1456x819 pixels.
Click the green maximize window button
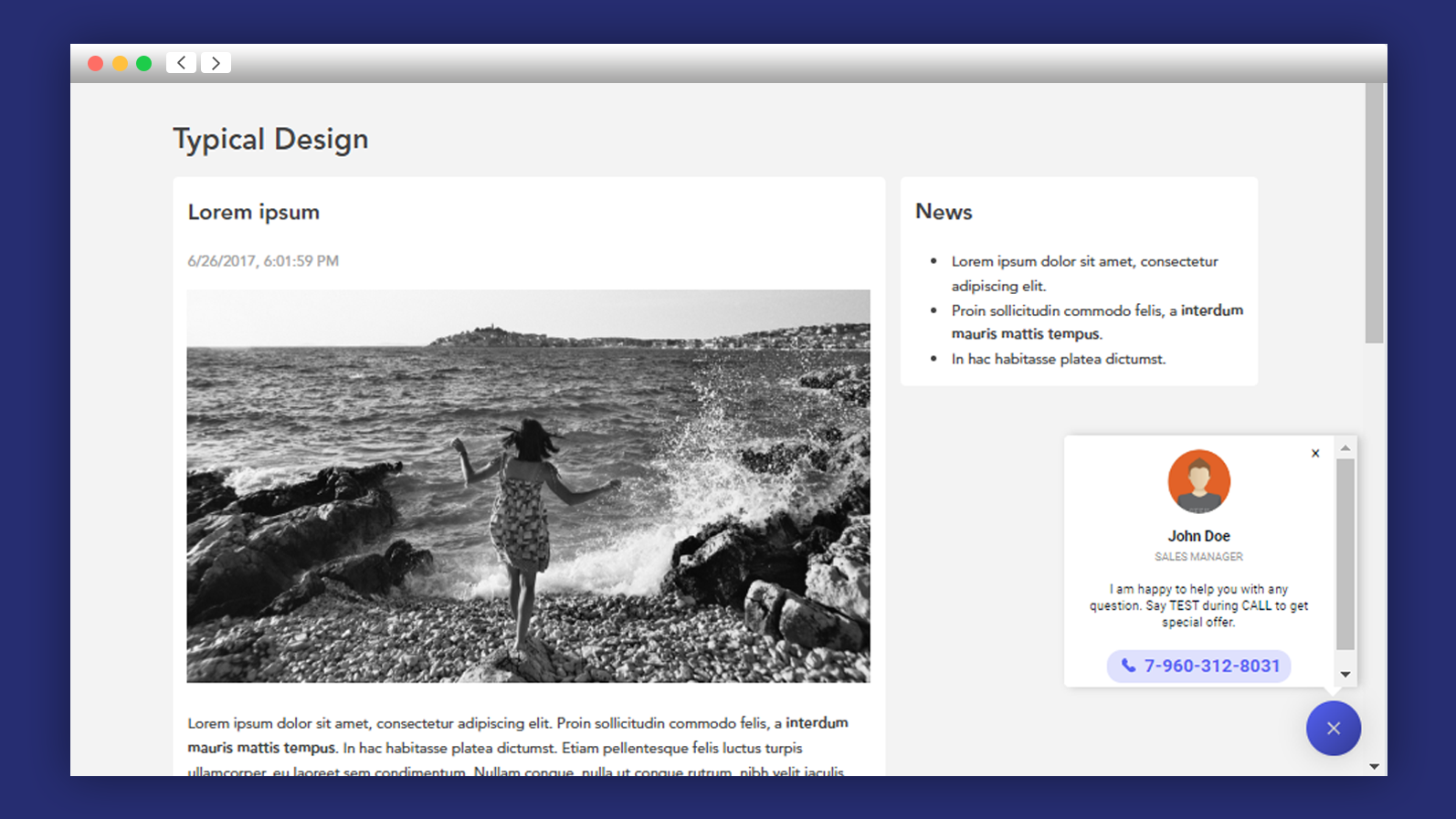tap(143, 63)
